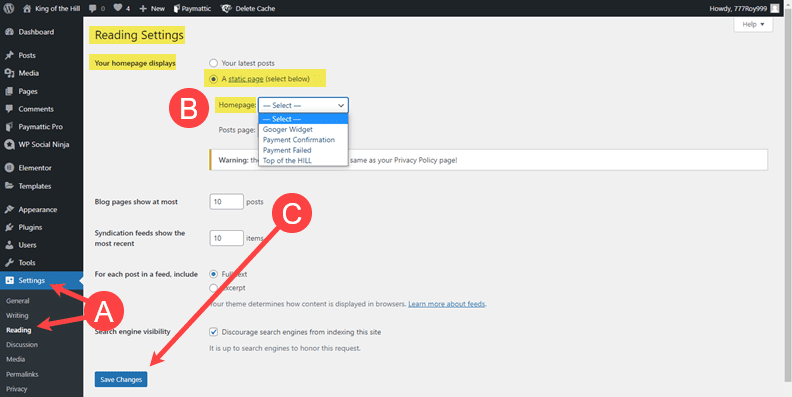The width and height of the screenshot is (792, 397).
Task: Click the heart icon showing 4
Action: point(117,8)
